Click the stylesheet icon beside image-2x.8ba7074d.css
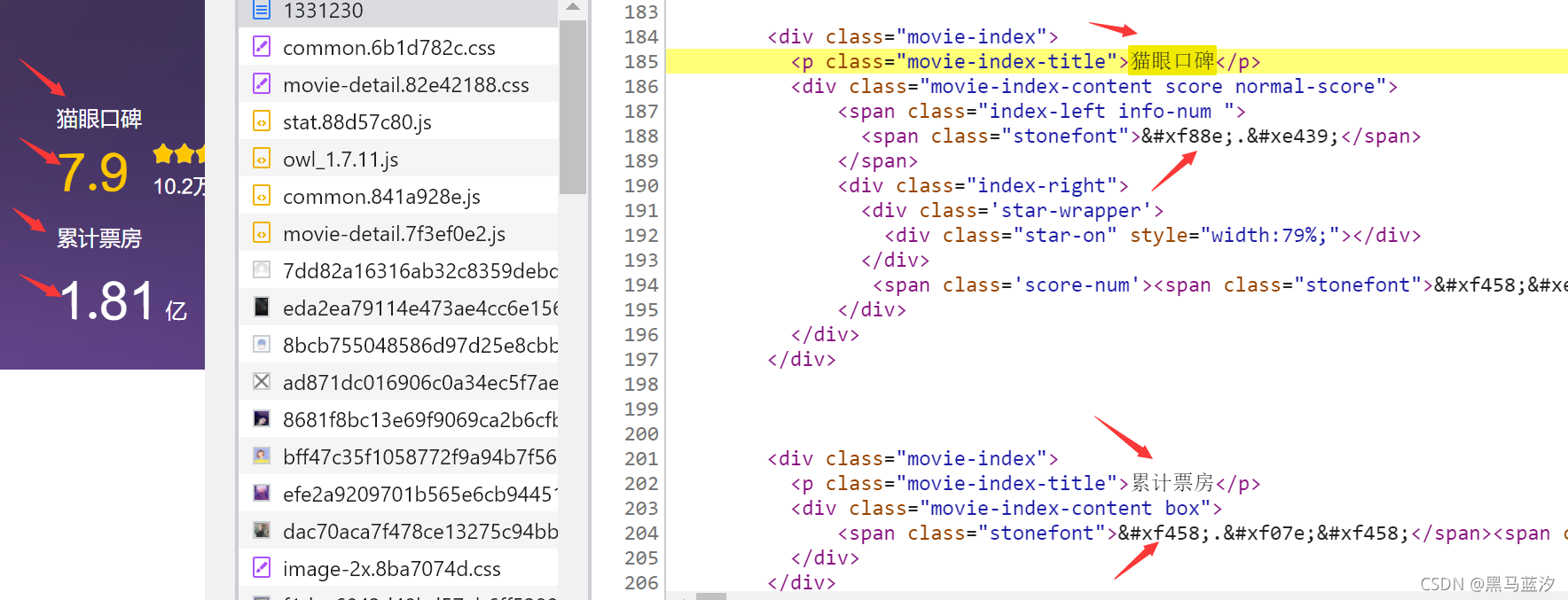 point(262,567)
